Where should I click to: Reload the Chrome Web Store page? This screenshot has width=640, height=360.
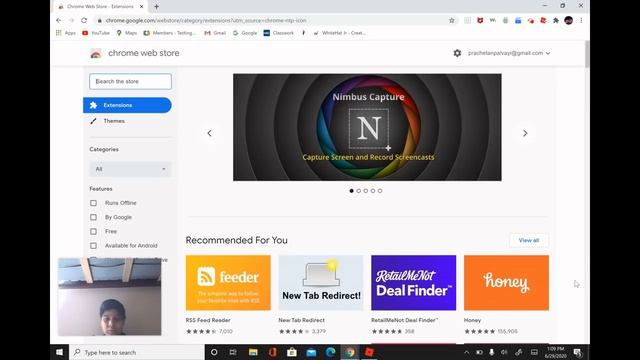[x=84, y=20]
